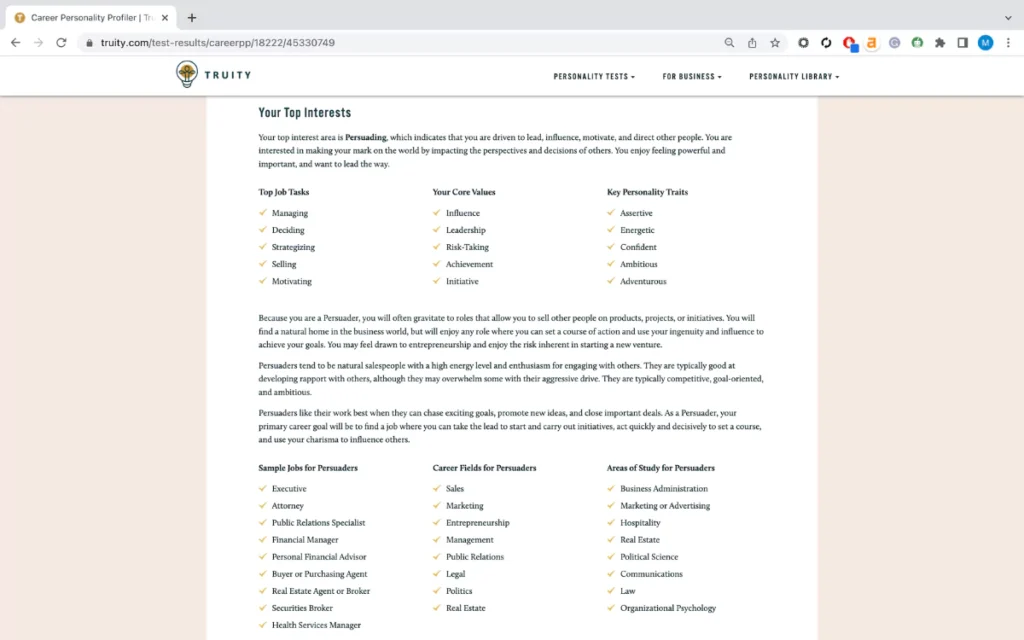Screen dimensions: 1024x640
Task: Click the 'Key Personality Traits' heading
Action: pyautogui.click(x=647, y=192)
